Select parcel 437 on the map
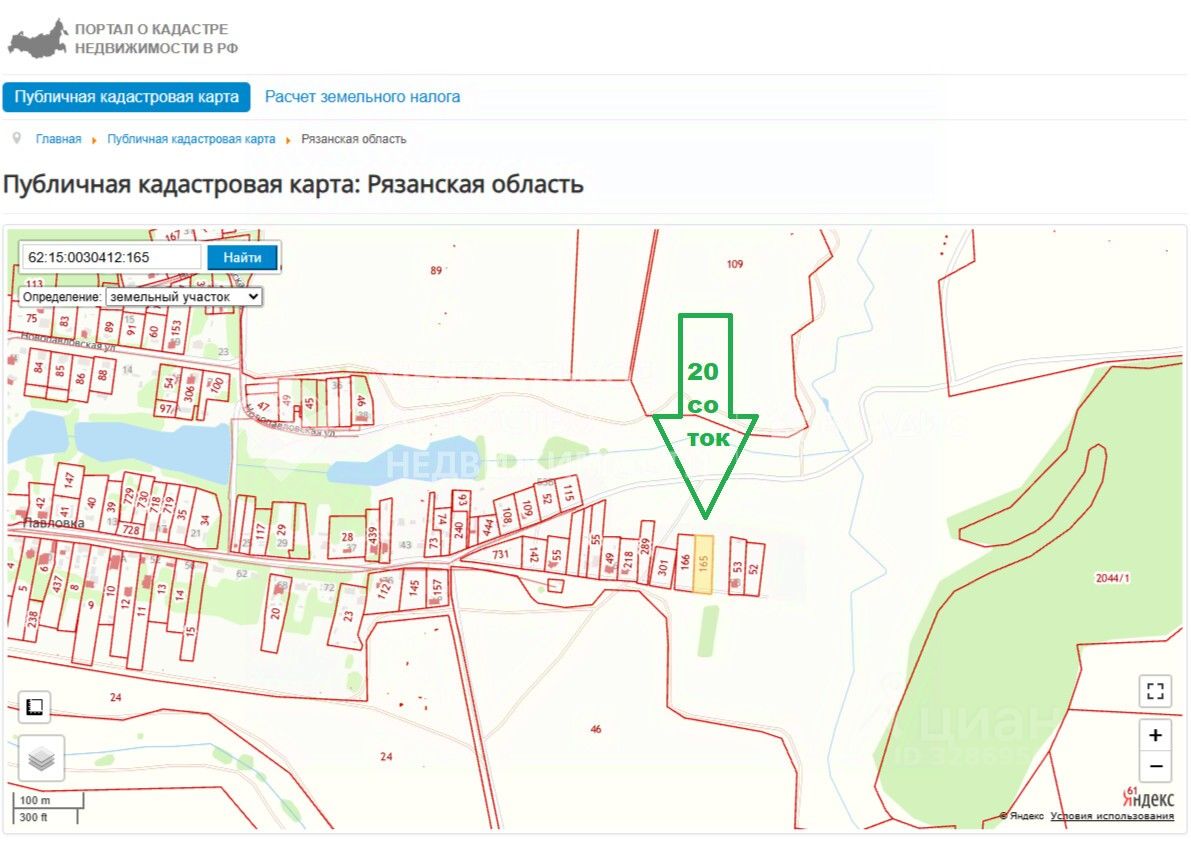Screen dimensions: 1191x846 (57, 584)
